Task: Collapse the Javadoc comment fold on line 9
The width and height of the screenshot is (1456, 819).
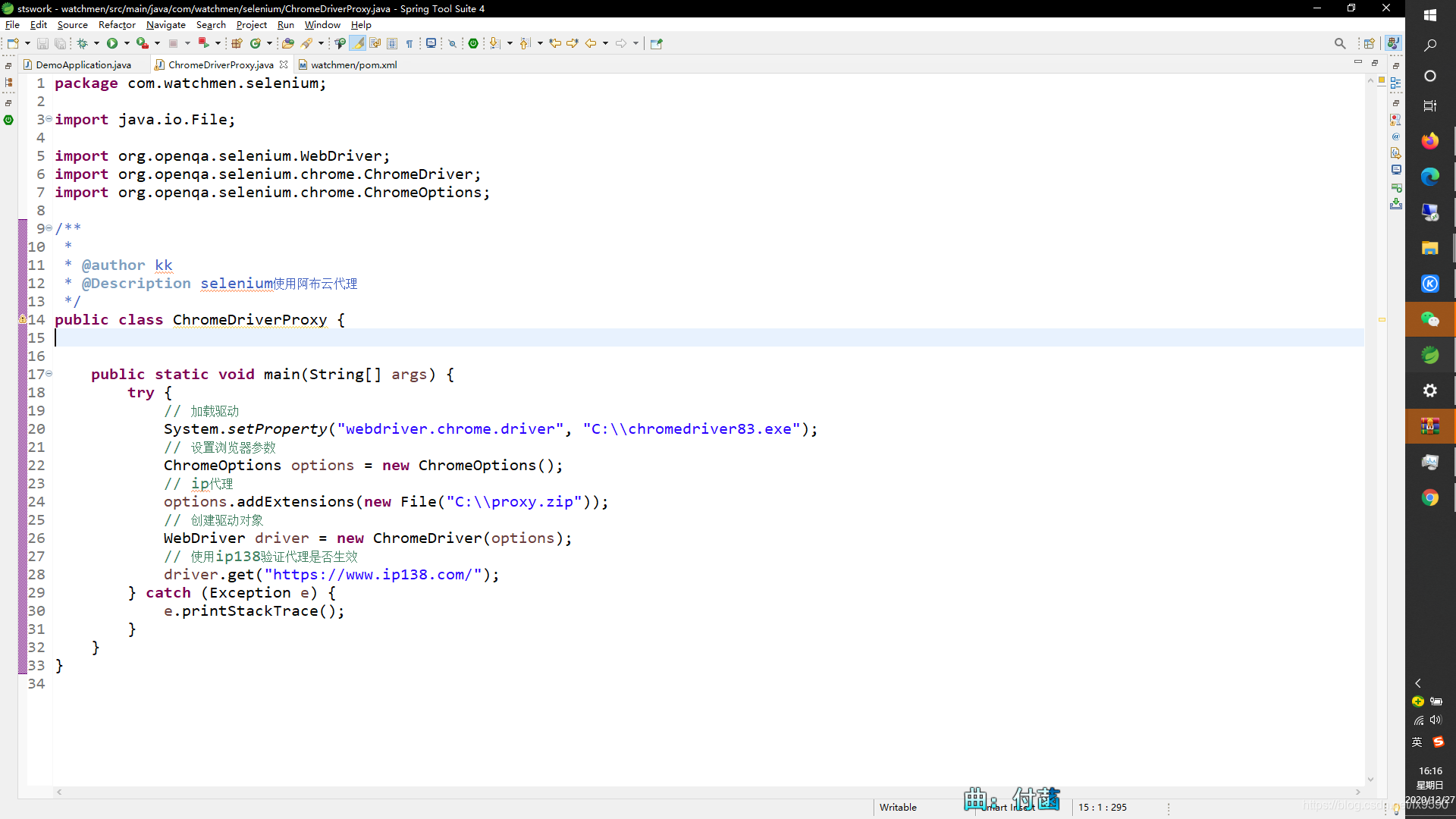Action: coord(49,228)
